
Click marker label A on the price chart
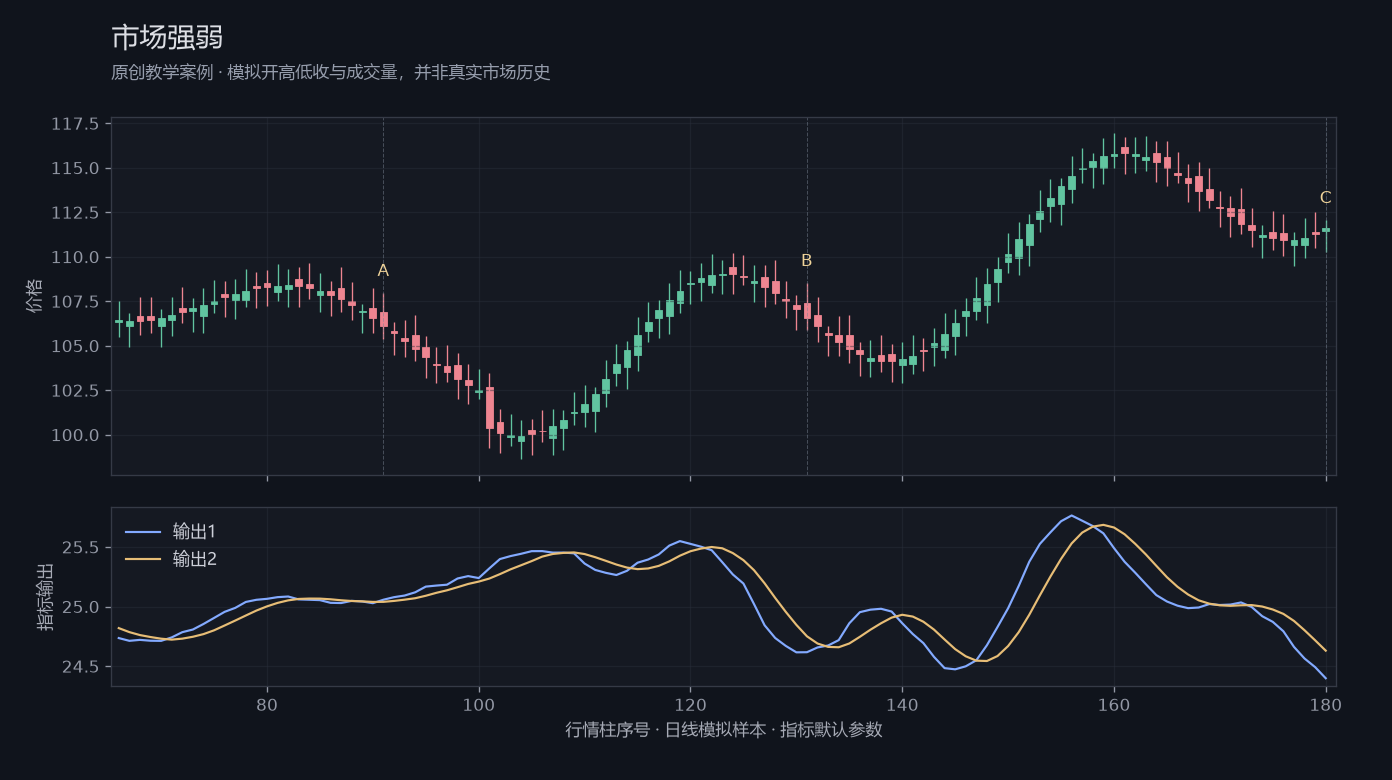383,271
